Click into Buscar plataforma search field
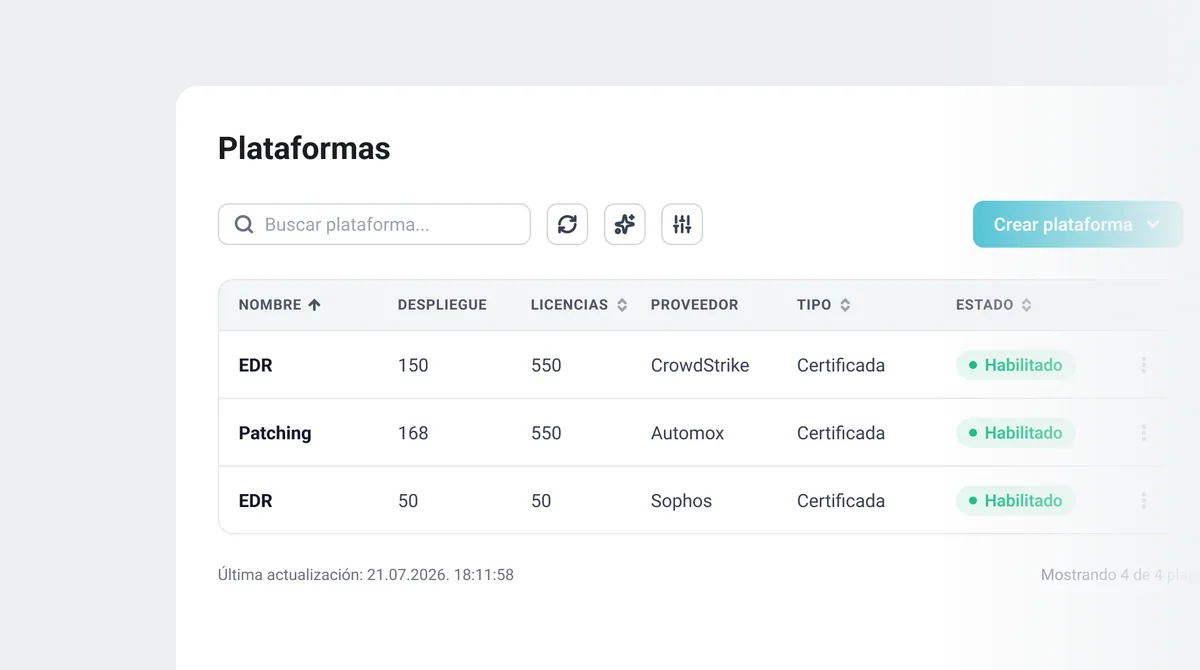The width and height of the screenshot is (1200, 670). (x=374, y=224)
